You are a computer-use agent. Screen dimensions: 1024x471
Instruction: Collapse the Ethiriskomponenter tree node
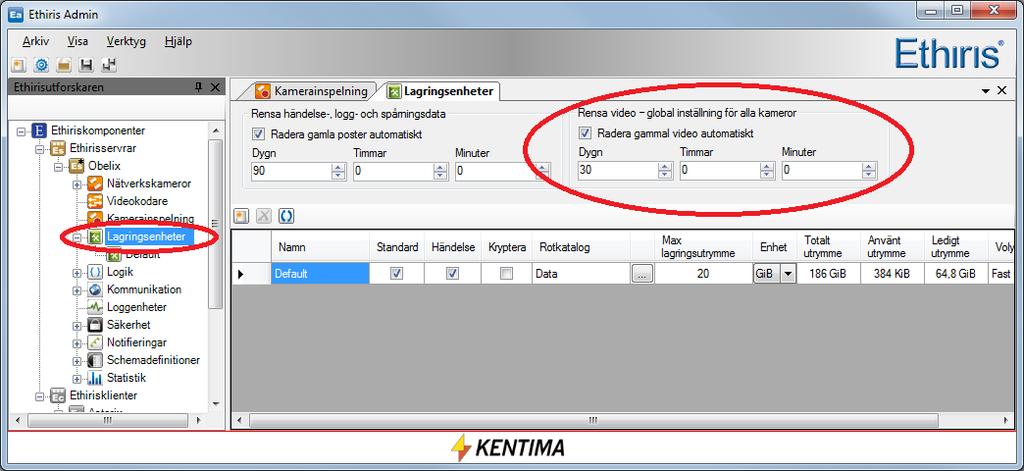click(x=22, y=131)
